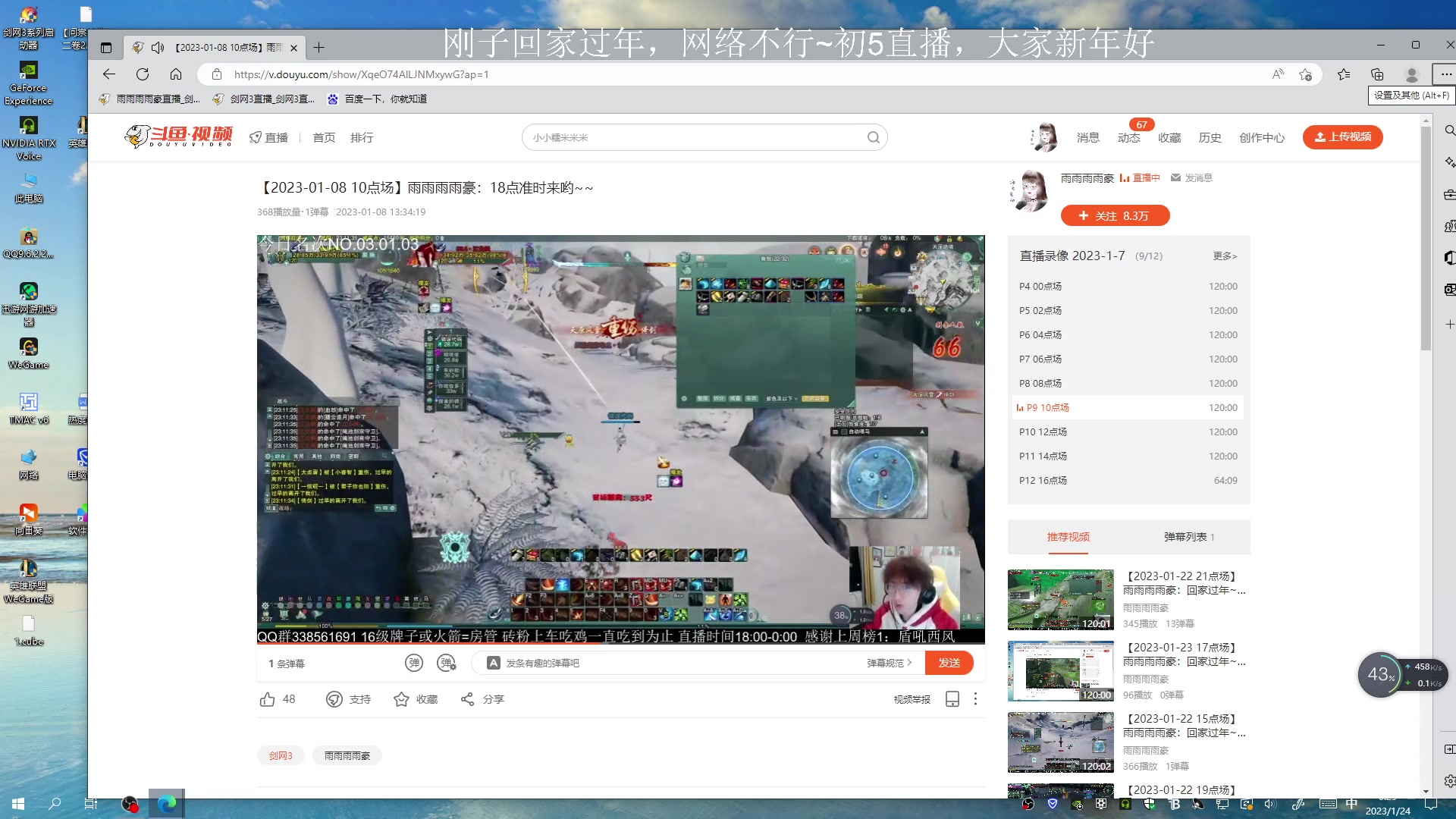
Task: Add video to favorites with 收藏 star
Action: [x=401, y=699]
